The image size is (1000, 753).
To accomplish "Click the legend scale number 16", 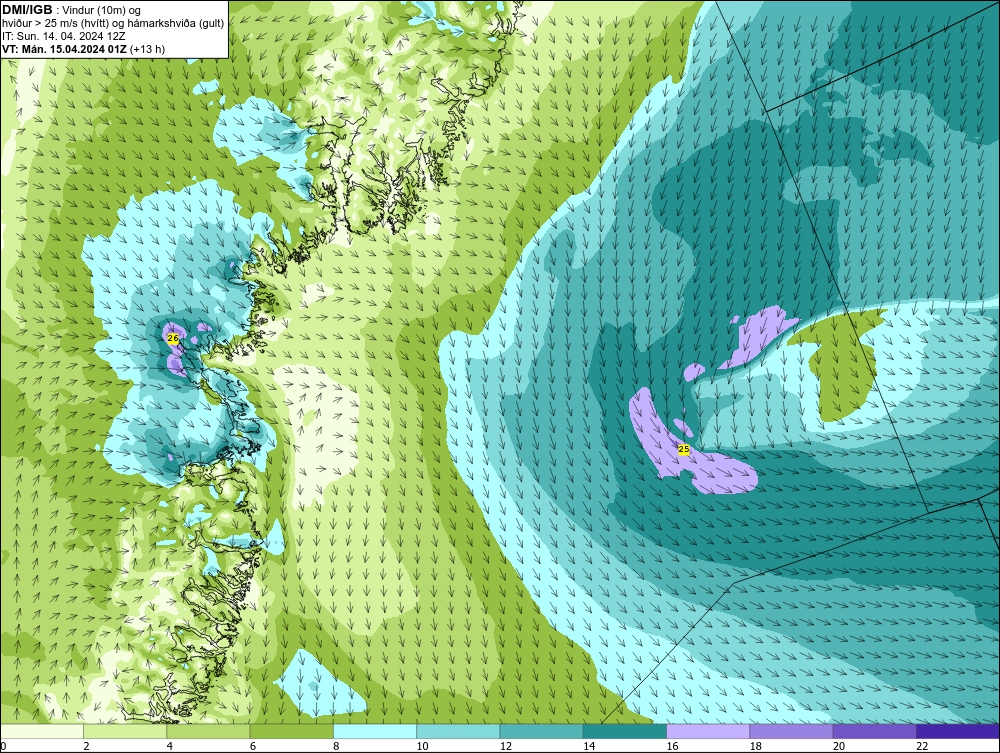I will [672, 747].
